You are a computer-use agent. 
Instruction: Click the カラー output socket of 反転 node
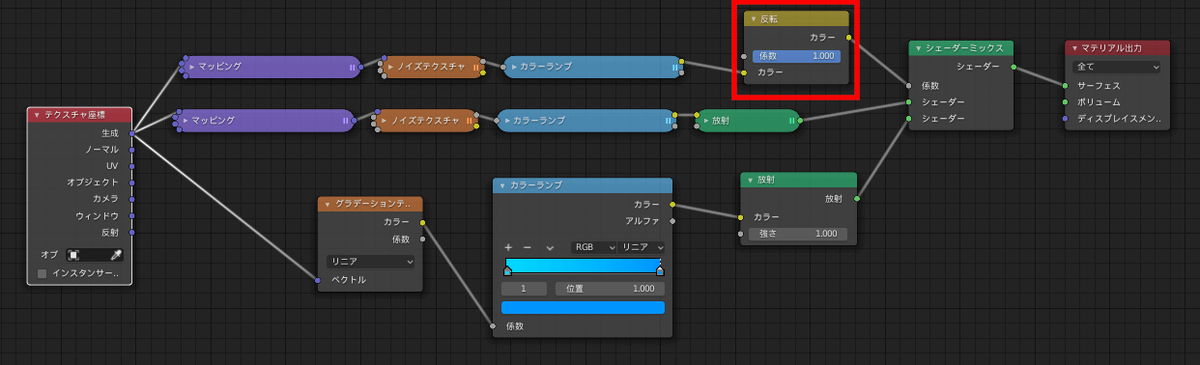pos(849,37)
